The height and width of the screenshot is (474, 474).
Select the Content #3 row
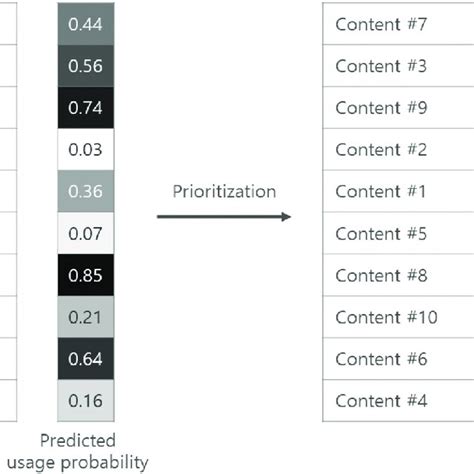point(398,66)
